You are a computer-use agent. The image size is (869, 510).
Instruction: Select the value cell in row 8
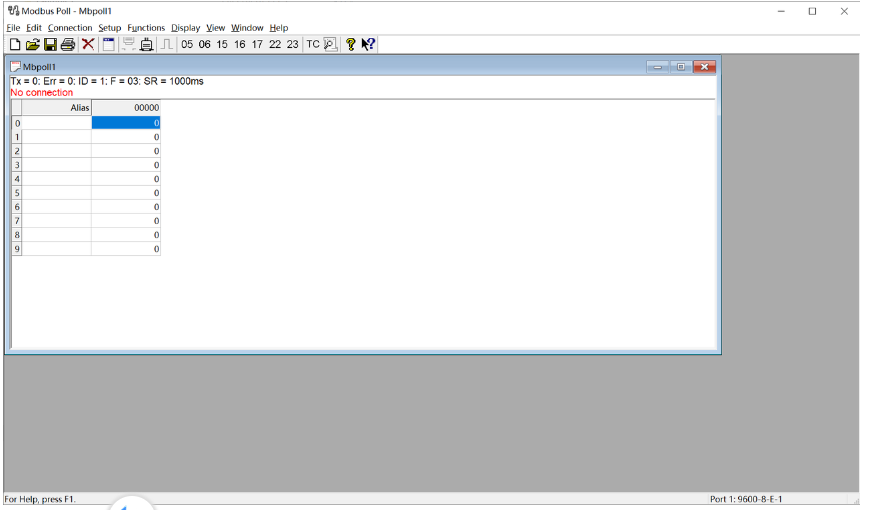[x=126, y=234]
